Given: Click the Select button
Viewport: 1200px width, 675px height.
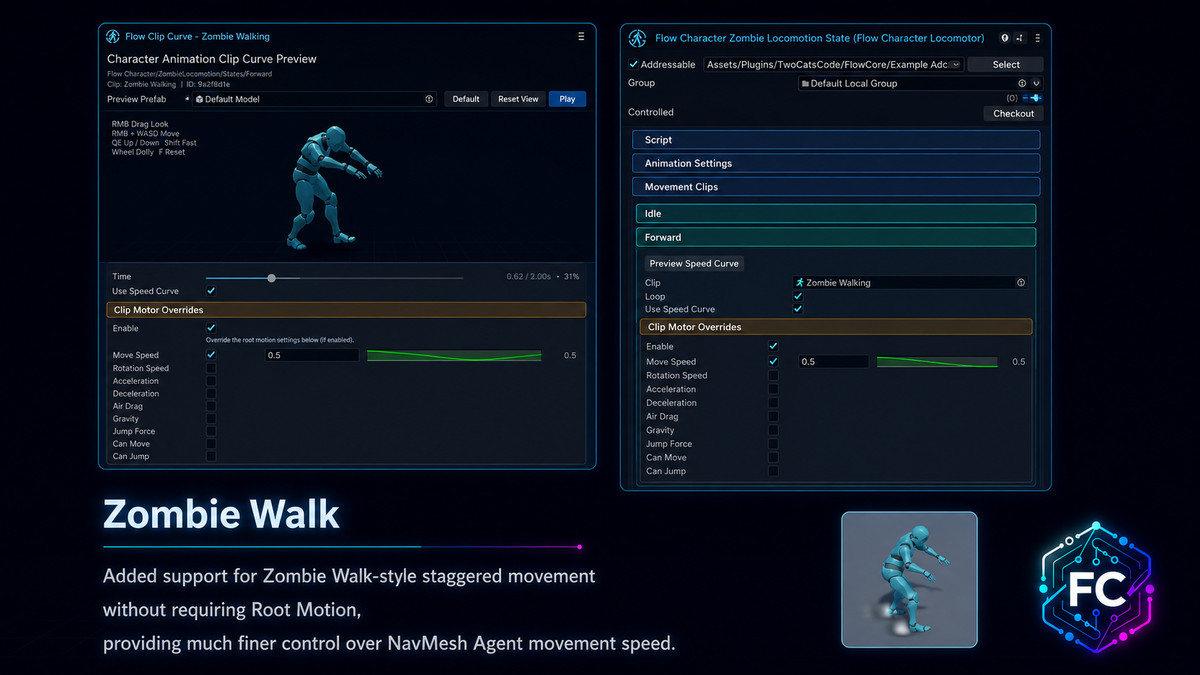Looking at the screenshot, I should point(1006,64).
